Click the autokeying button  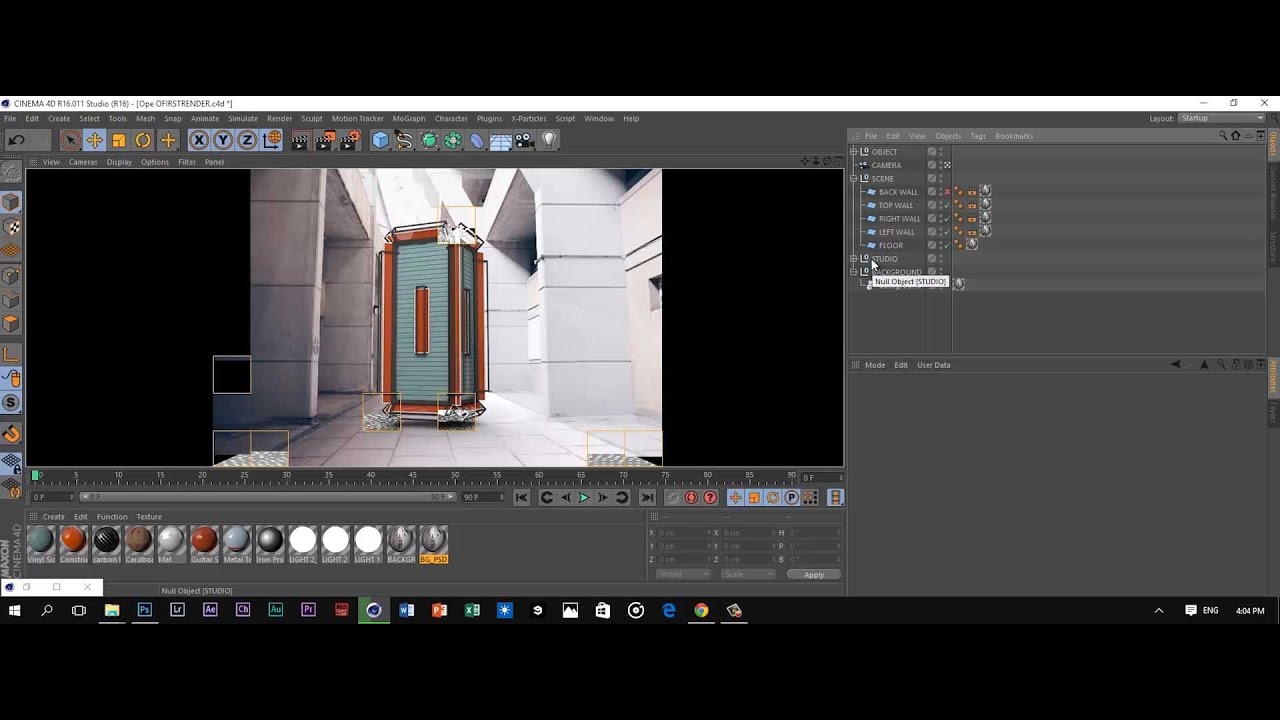pos(691,497)
